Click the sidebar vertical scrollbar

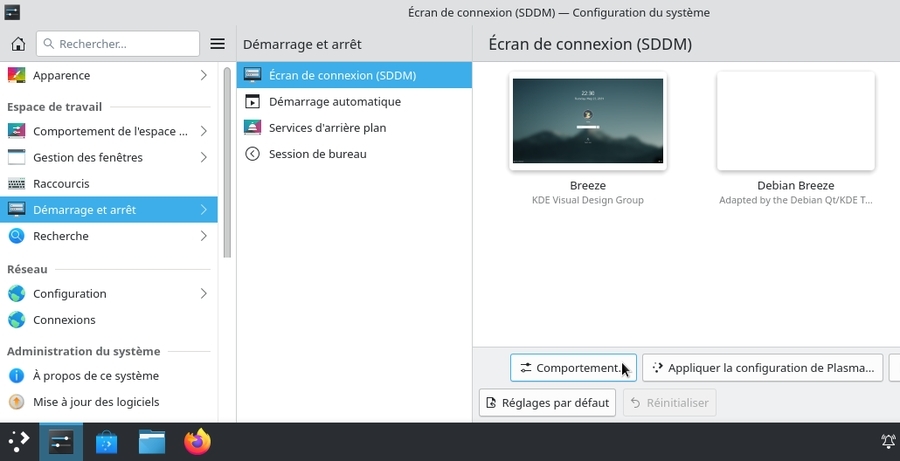227,162
